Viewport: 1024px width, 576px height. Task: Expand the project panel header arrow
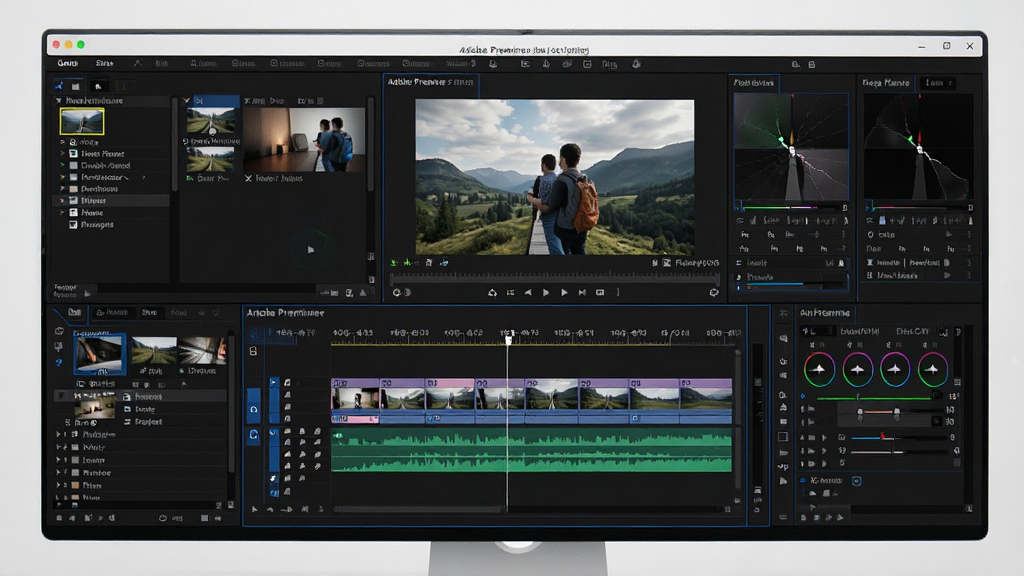click(59, 101)
